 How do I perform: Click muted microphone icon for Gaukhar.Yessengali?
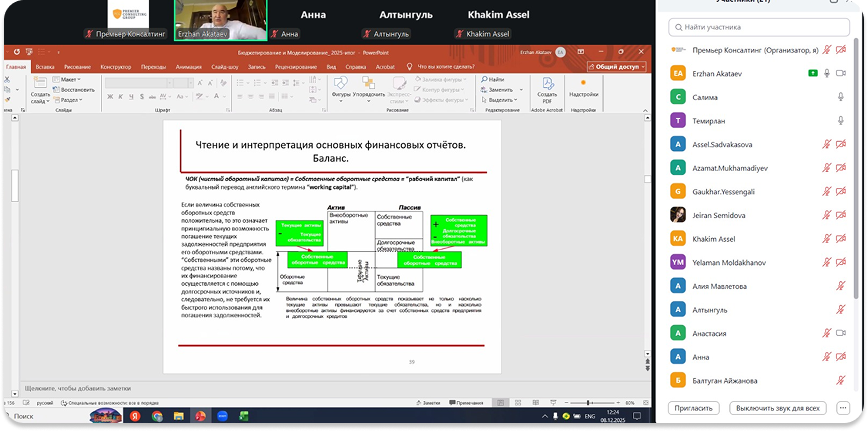point(826,191)
